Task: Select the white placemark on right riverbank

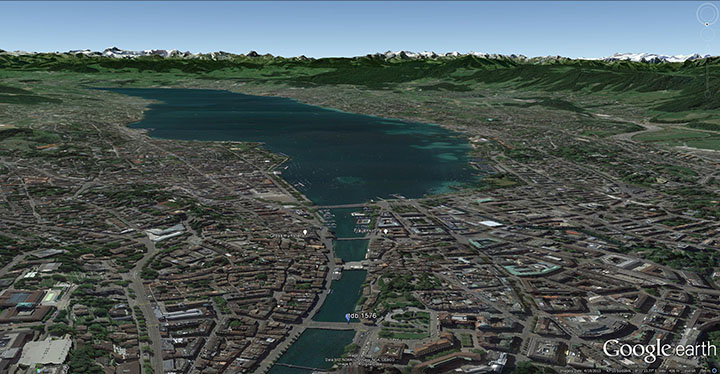Action: [x=386, y=232]
